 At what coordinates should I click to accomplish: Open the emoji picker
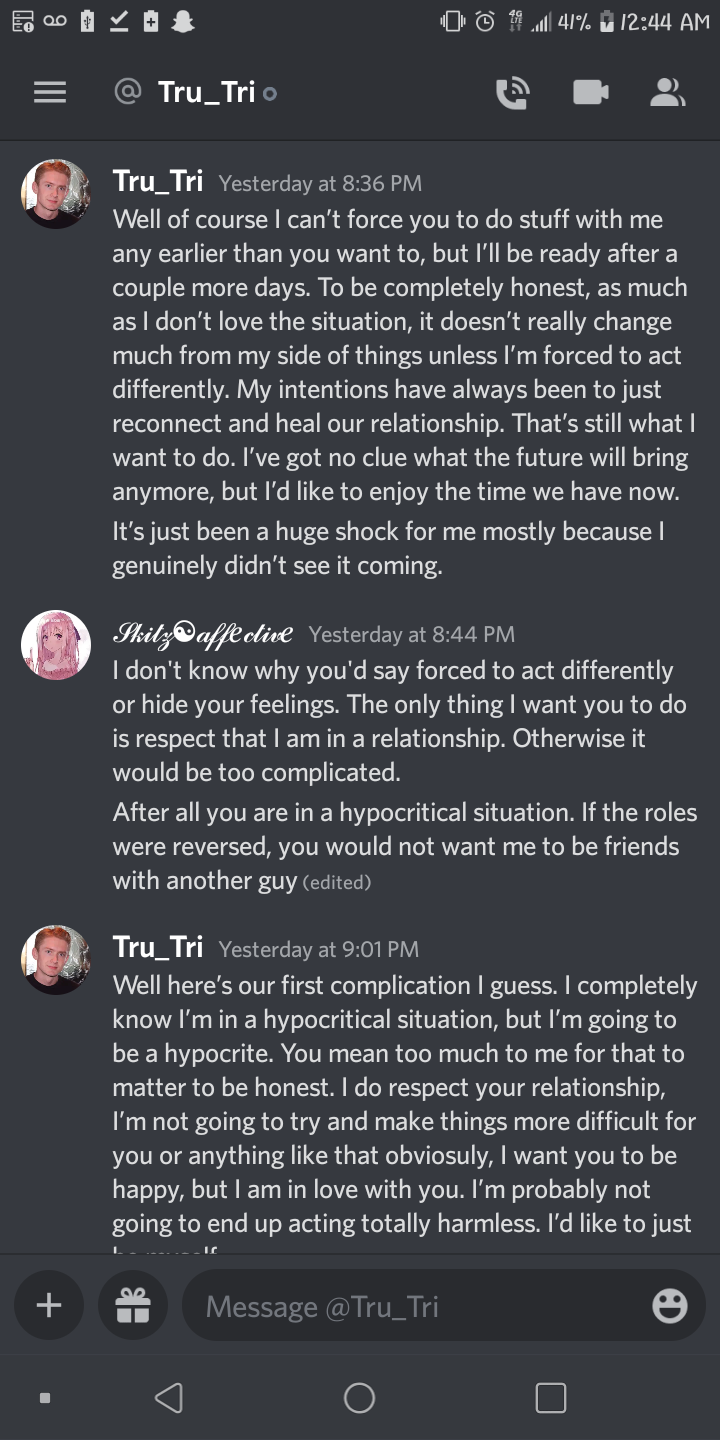[x=669, y=1306]
